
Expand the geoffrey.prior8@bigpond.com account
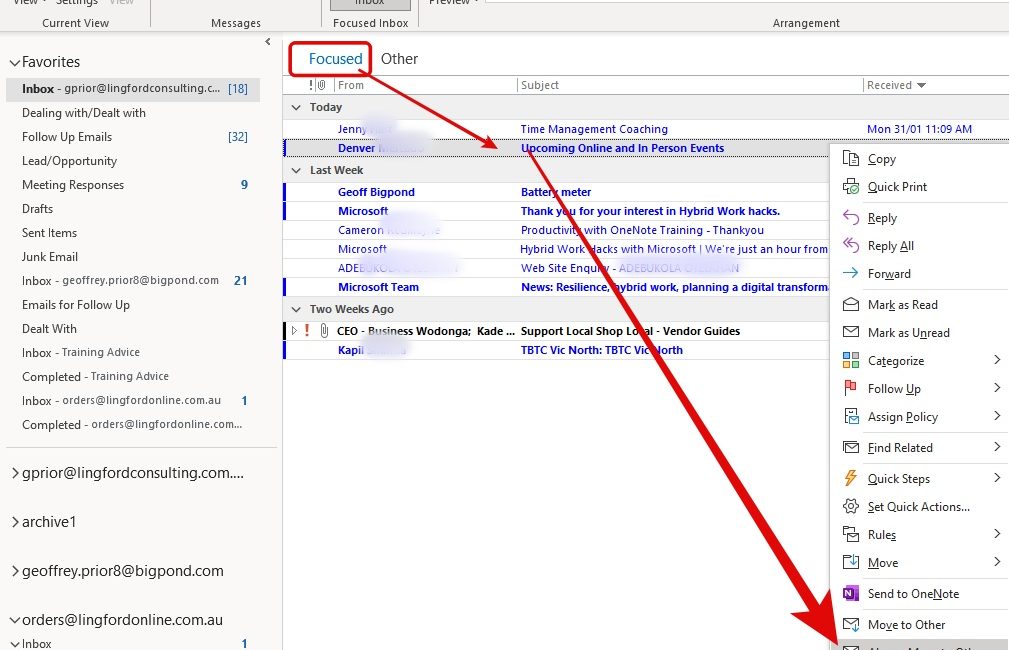point(15,571)
